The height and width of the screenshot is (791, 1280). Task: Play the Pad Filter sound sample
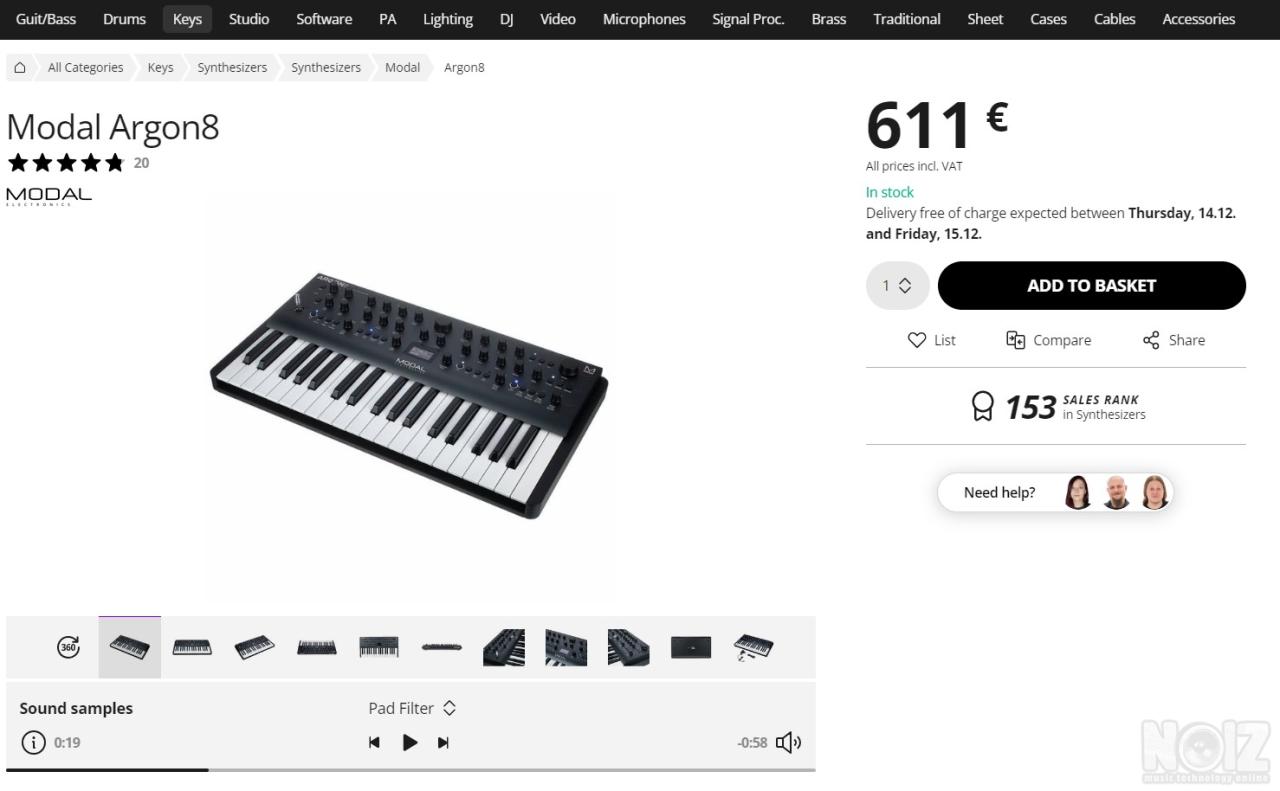[x=409, y=742]
